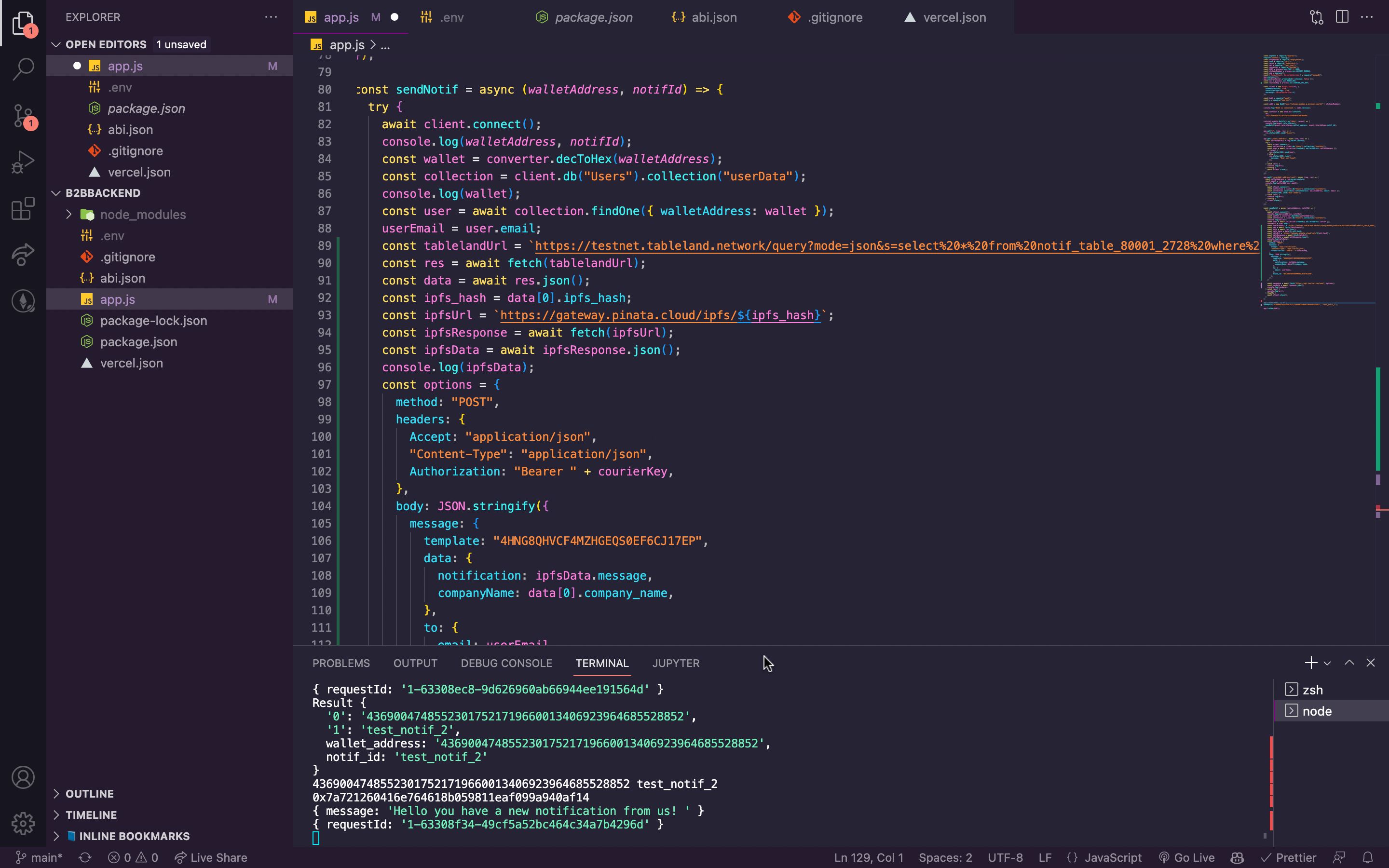Open editor more actions ellipsis

[x=1367, y=17]
